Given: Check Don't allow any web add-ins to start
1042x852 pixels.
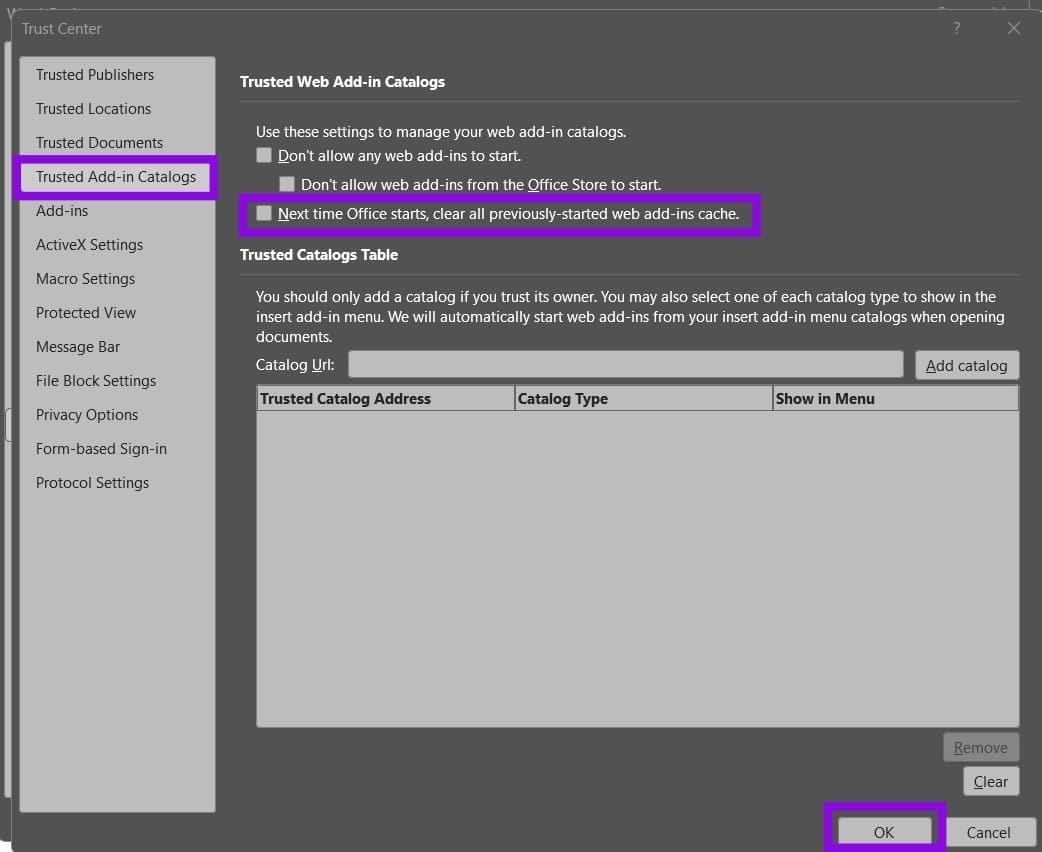Looking at the screenshot, I should [264, 156].
